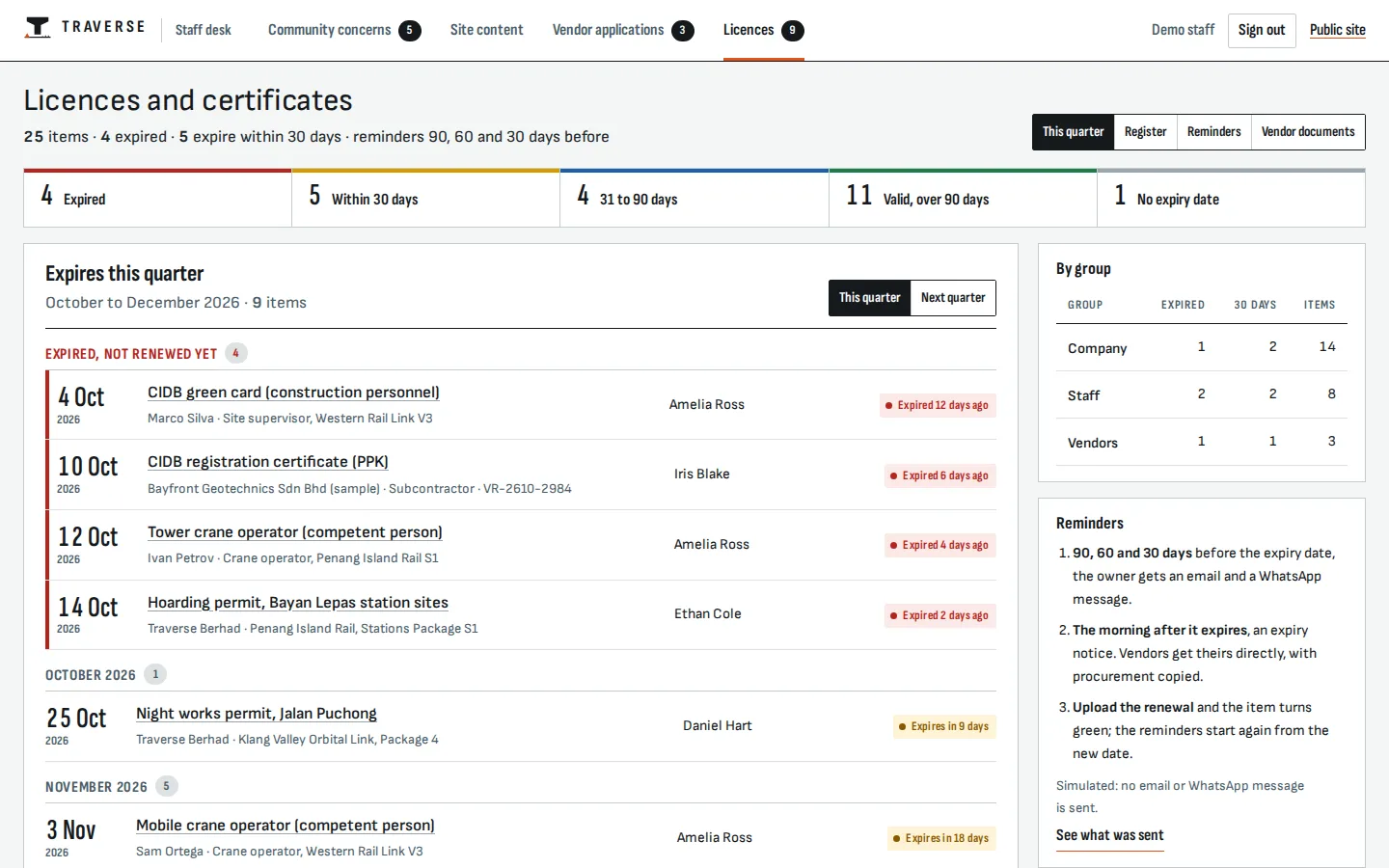Open Mobile crane operator licence
Image resolution: width=1389 pixels, height=868 pixels.
[286, 826]
